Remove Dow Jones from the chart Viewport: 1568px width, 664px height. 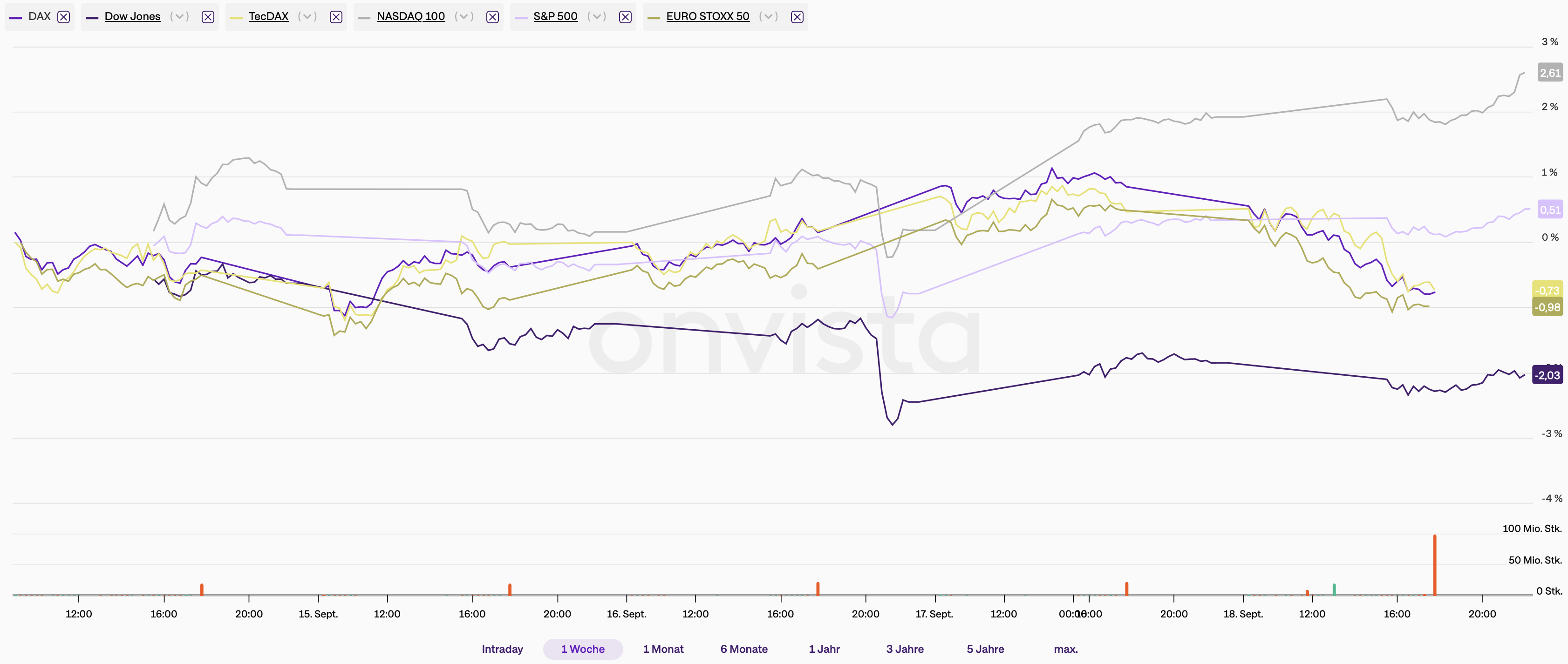[x=208, y=17]
